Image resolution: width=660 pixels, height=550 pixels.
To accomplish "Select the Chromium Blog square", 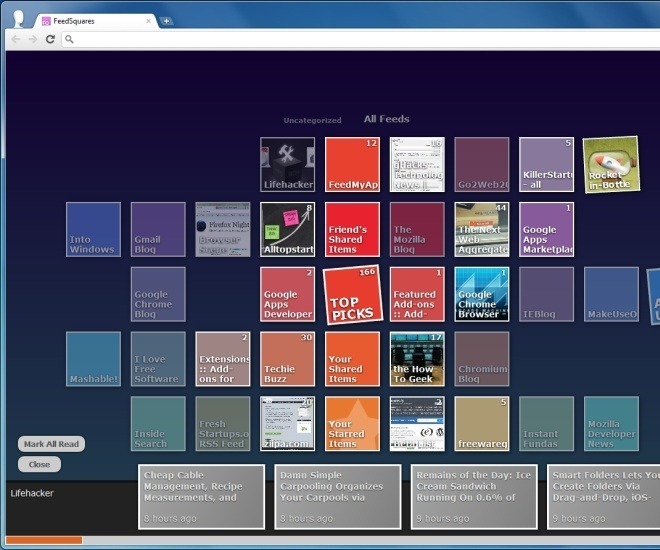I will point(482,359).
